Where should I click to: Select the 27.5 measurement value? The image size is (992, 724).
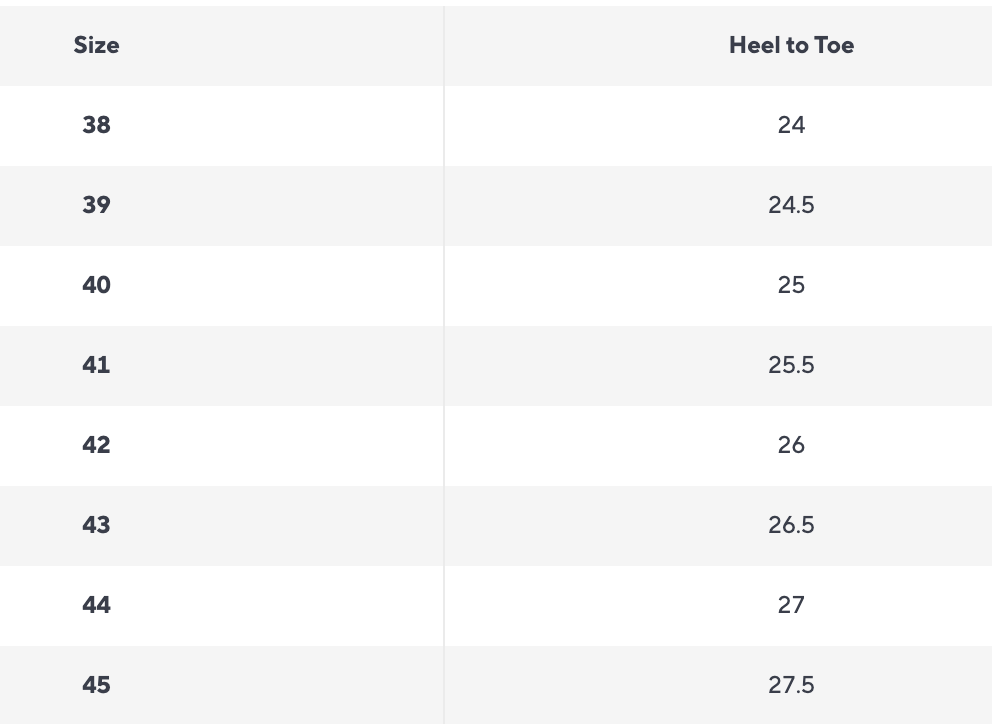791,685
